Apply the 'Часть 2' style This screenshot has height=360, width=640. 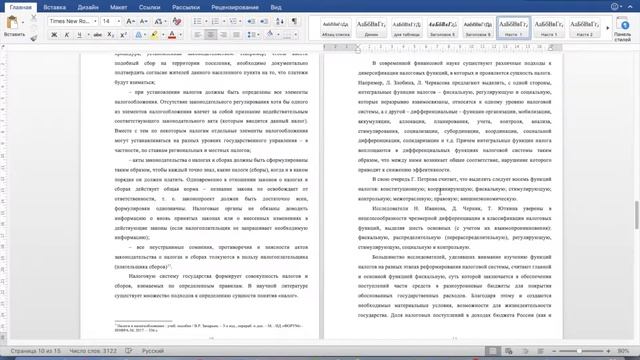(584, 28)
